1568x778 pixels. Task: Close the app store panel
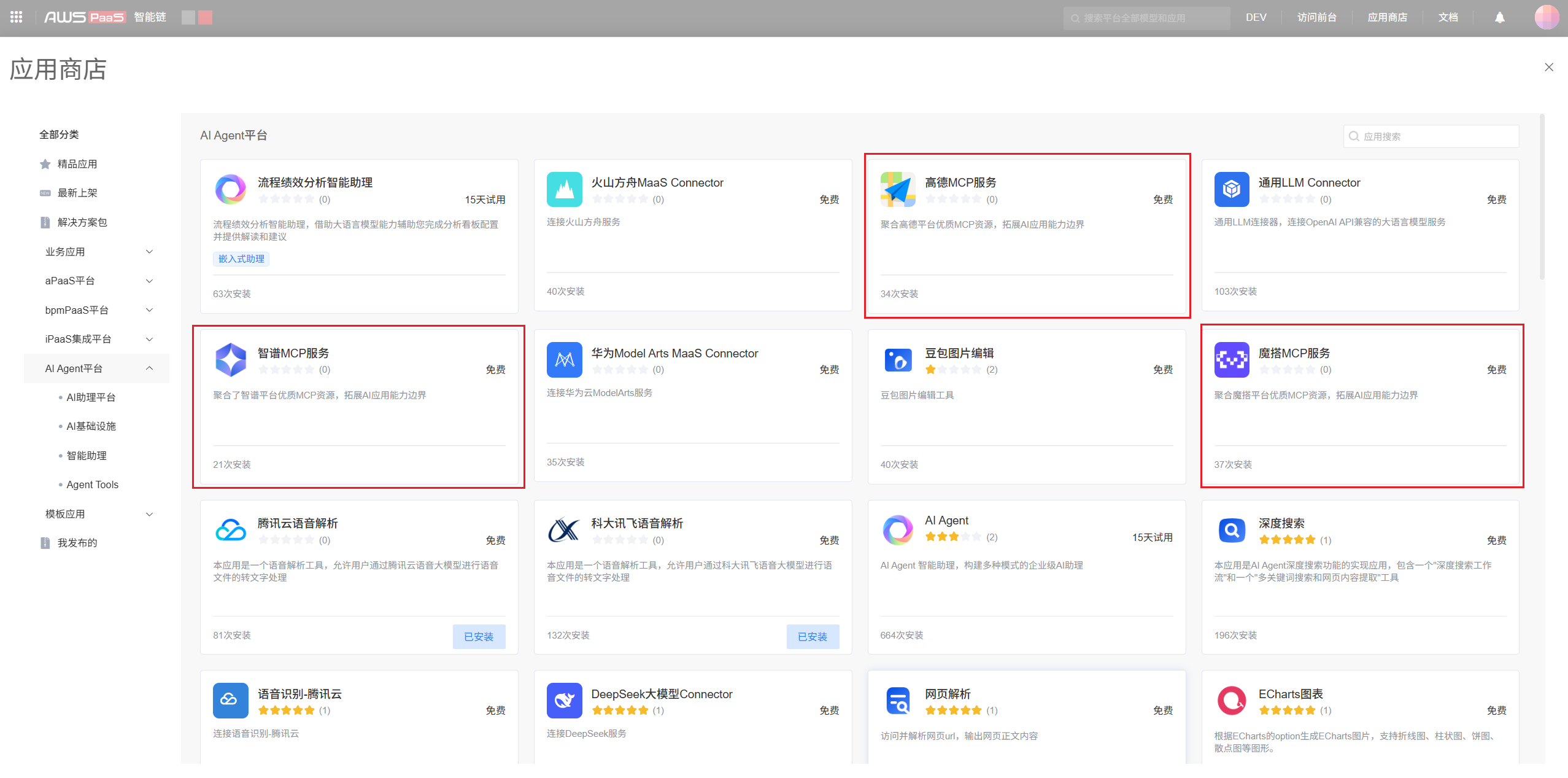click(x=1548, y=68)
